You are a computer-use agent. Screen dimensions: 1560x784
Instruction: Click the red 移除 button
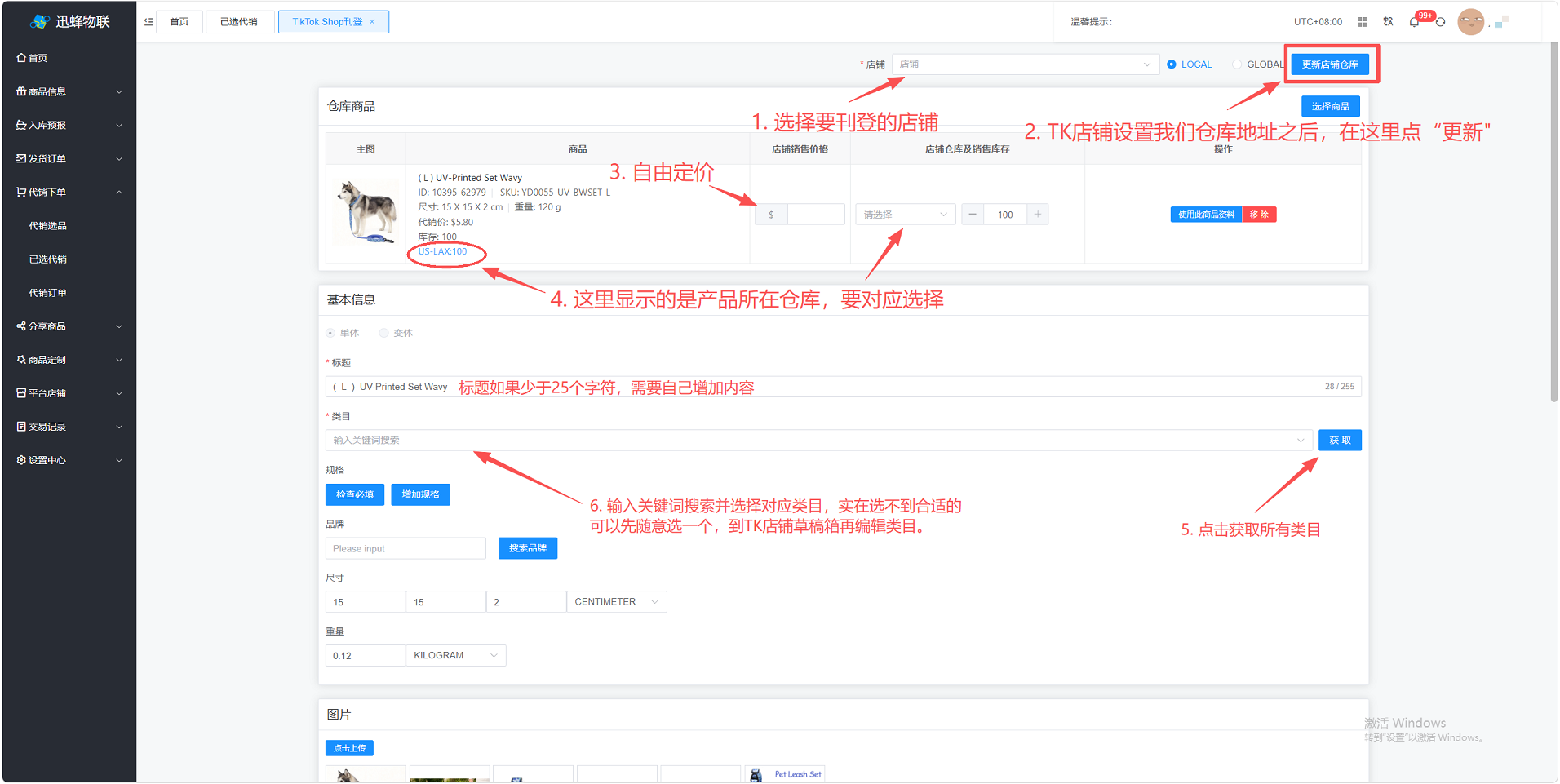point(1259,215)
